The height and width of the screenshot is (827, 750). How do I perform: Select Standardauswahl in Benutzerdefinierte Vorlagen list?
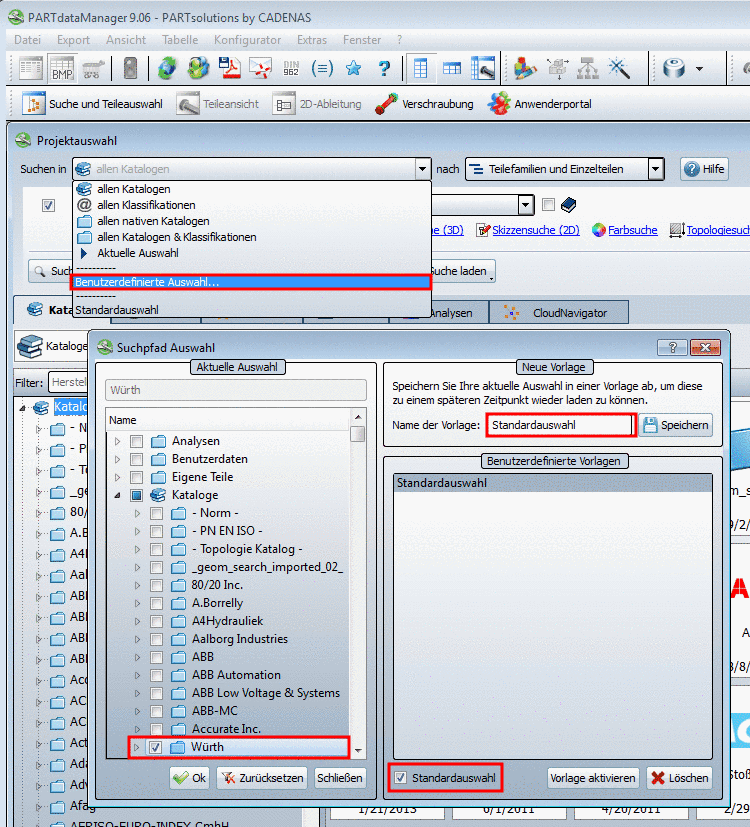[552, 483]
